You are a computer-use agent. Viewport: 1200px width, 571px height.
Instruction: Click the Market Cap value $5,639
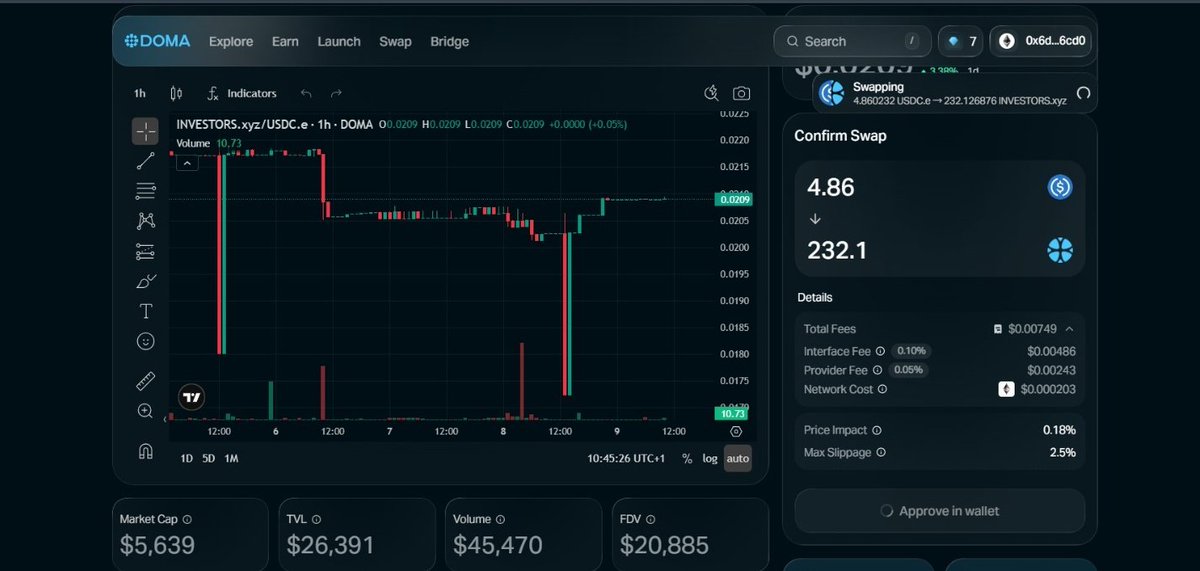pos(157,545)
